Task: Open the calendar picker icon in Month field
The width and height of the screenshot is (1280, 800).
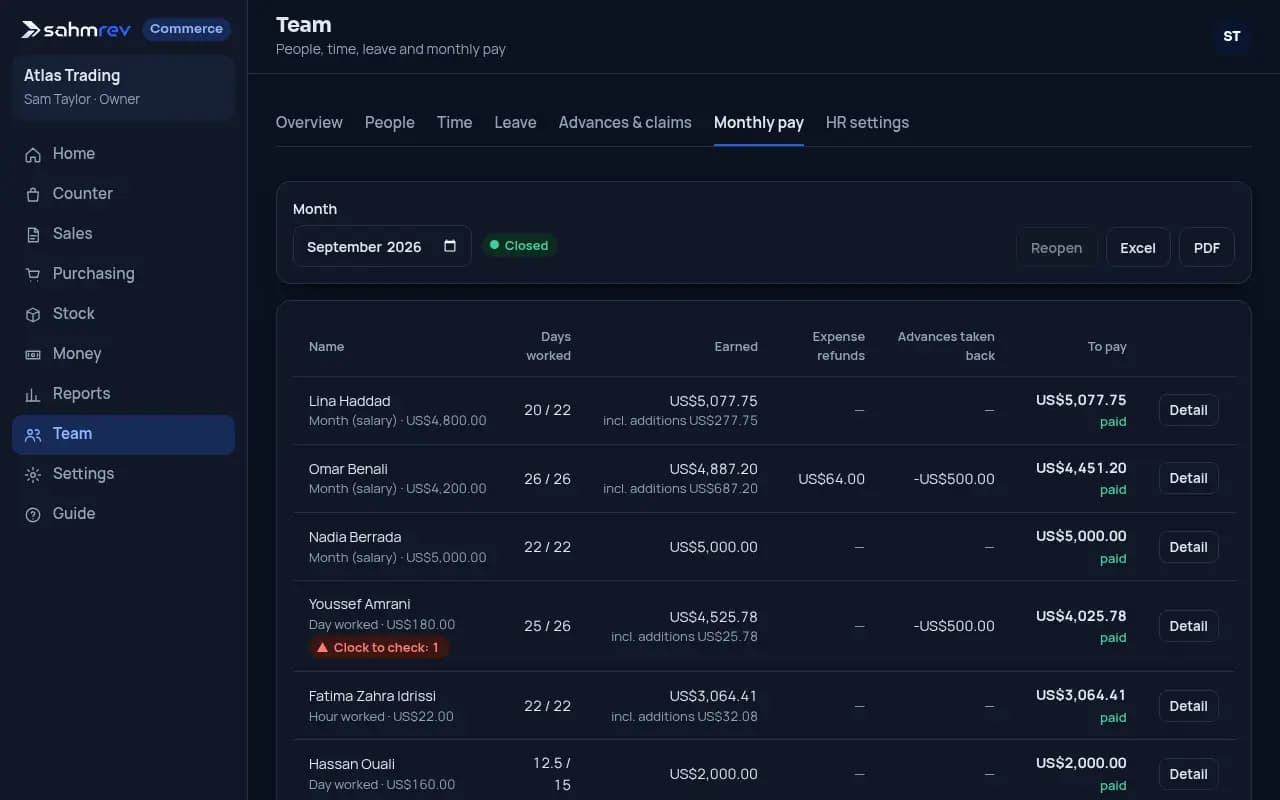Action: point(450,246)
